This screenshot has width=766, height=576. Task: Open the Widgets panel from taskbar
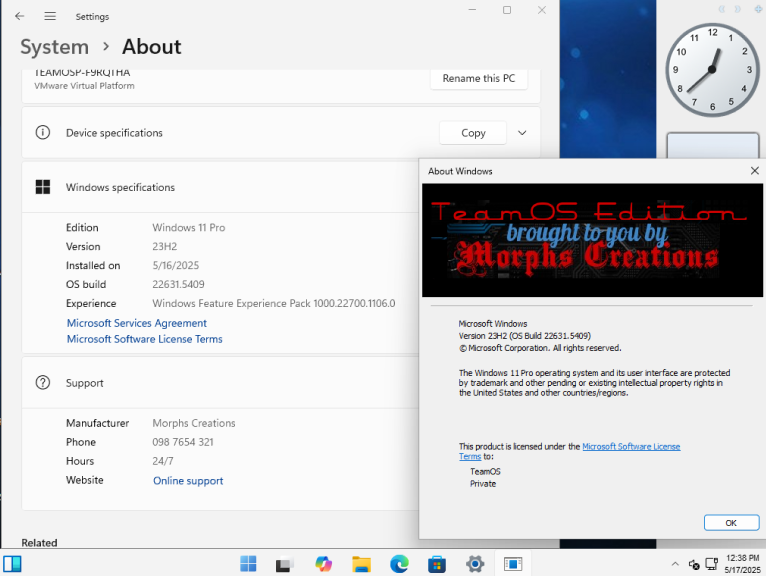(12, 564)
